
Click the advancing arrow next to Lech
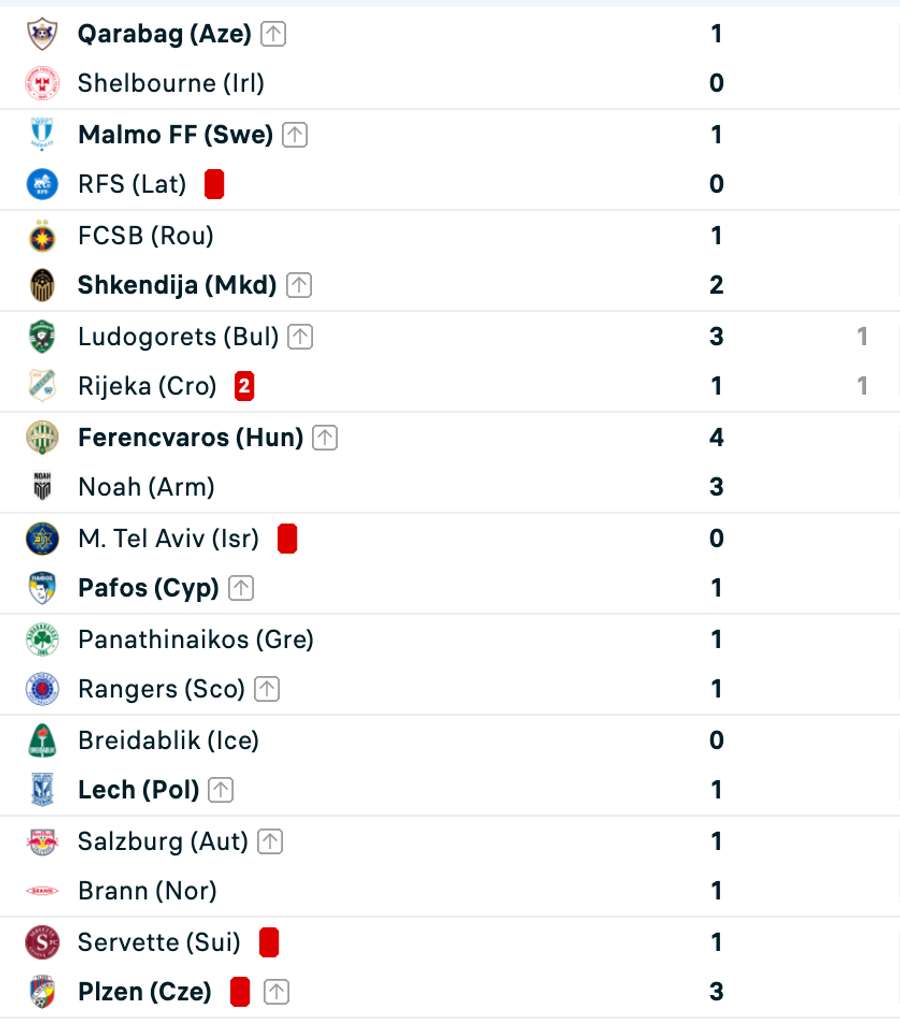[x=221, y=790]
